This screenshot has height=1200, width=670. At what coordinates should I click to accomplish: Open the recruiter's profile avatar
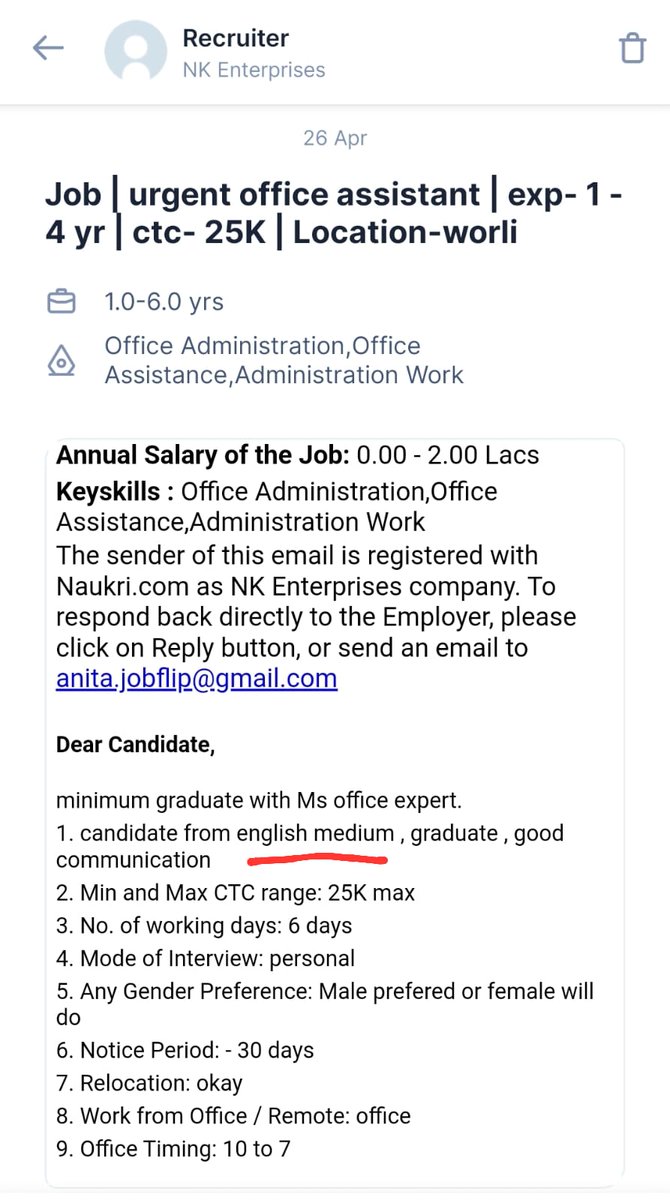click(x=135, y=51)
